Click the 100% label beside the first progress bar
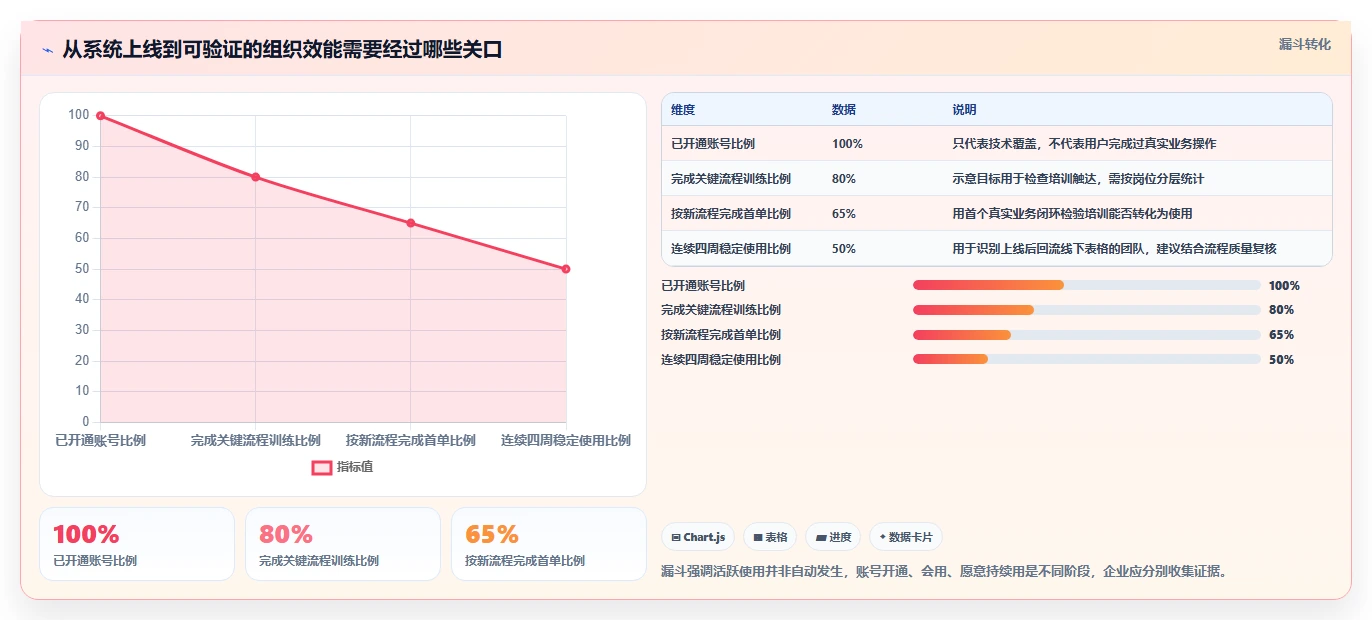Image resolution: width=1372 pixels, height=620 pixels. (1284, 285)
